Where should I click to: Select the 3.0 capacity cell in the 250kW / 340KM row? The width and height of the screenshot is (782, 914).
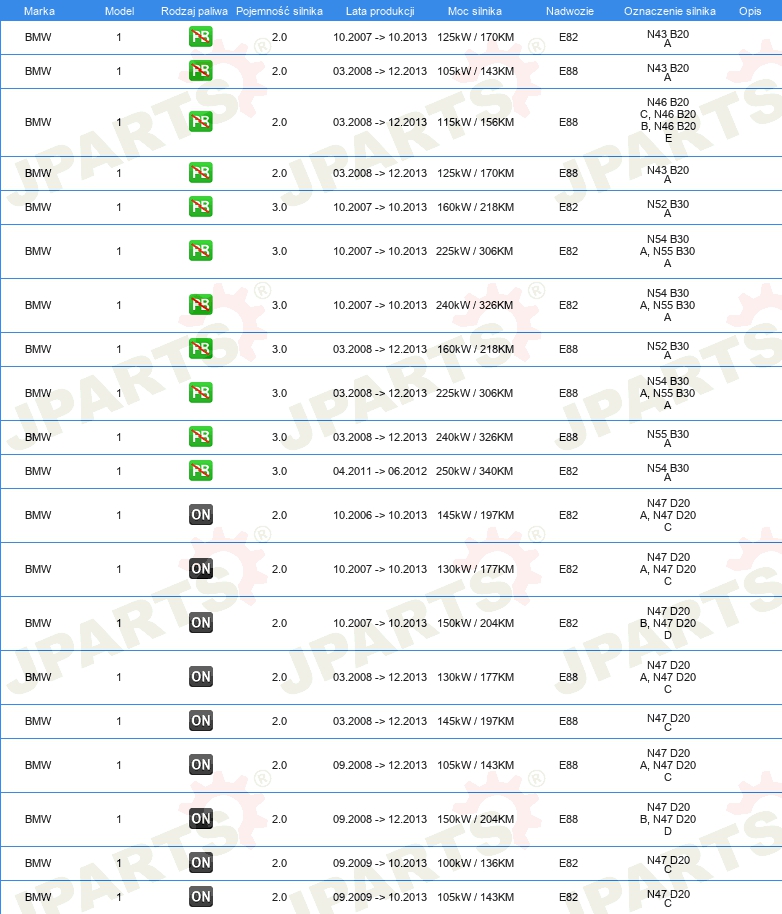pos(279,471)
